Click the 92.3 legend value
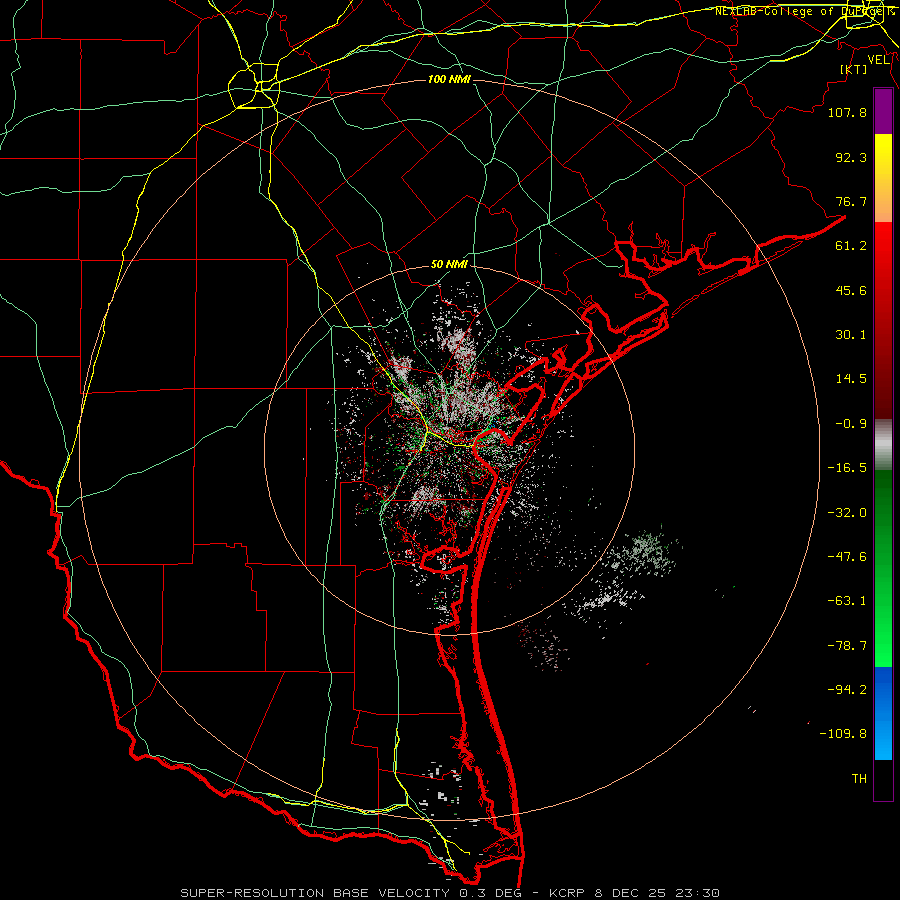This screenshot has width=900, height=900. click(x=851, y=157)
